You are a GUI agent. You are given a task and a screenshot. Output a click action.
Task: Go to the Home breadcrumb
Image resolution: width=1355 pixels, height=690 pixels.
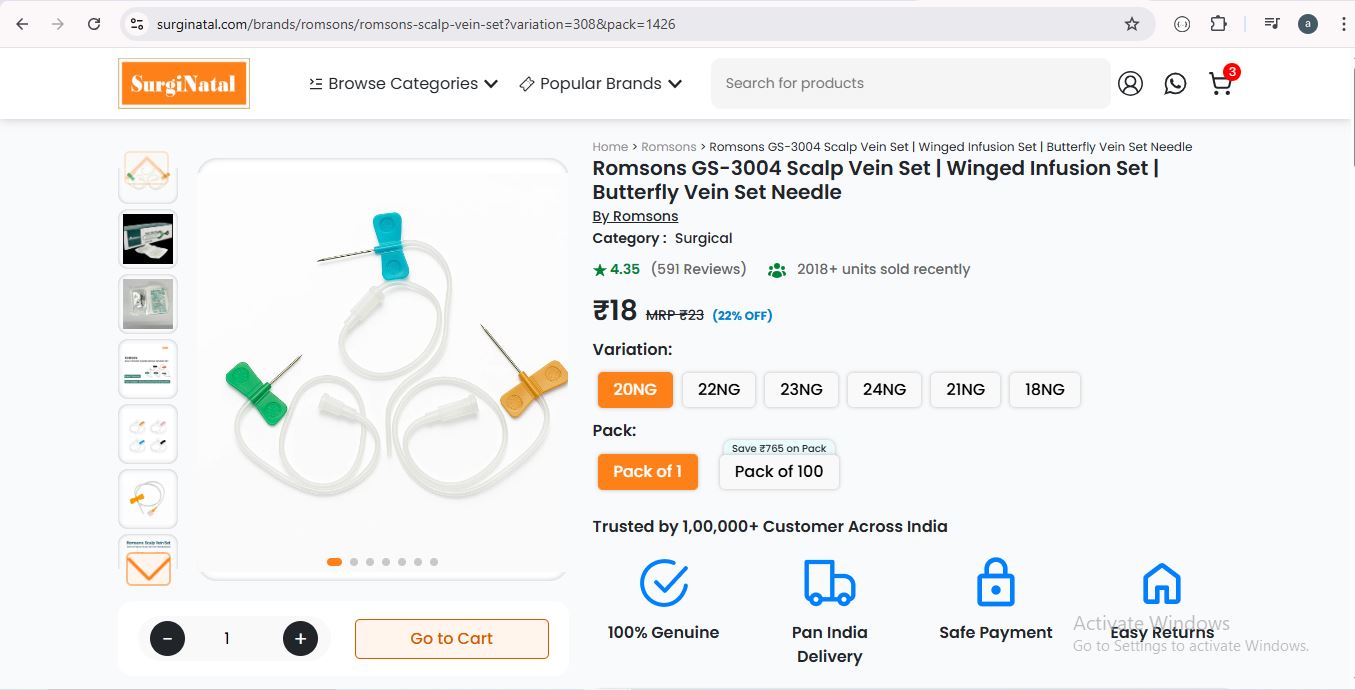click(x=610, y=147)
